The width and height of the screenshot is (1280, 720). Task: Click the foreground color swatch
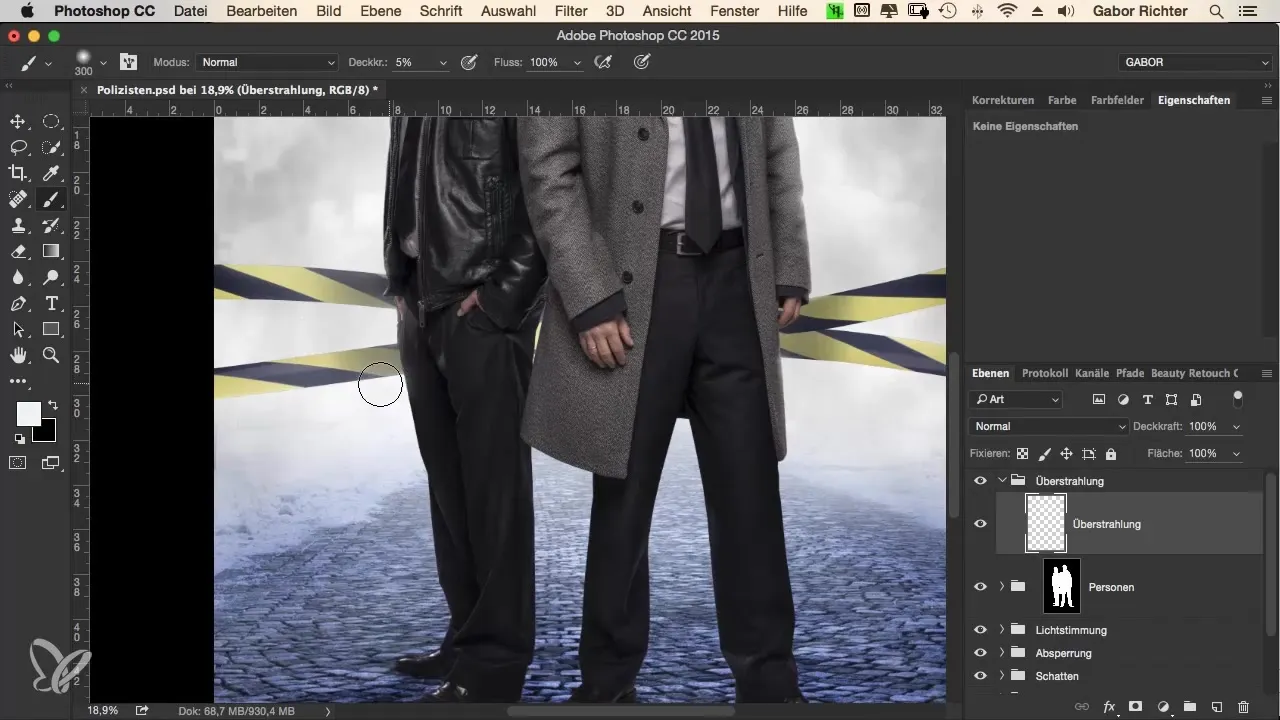(x=28, y=413)
